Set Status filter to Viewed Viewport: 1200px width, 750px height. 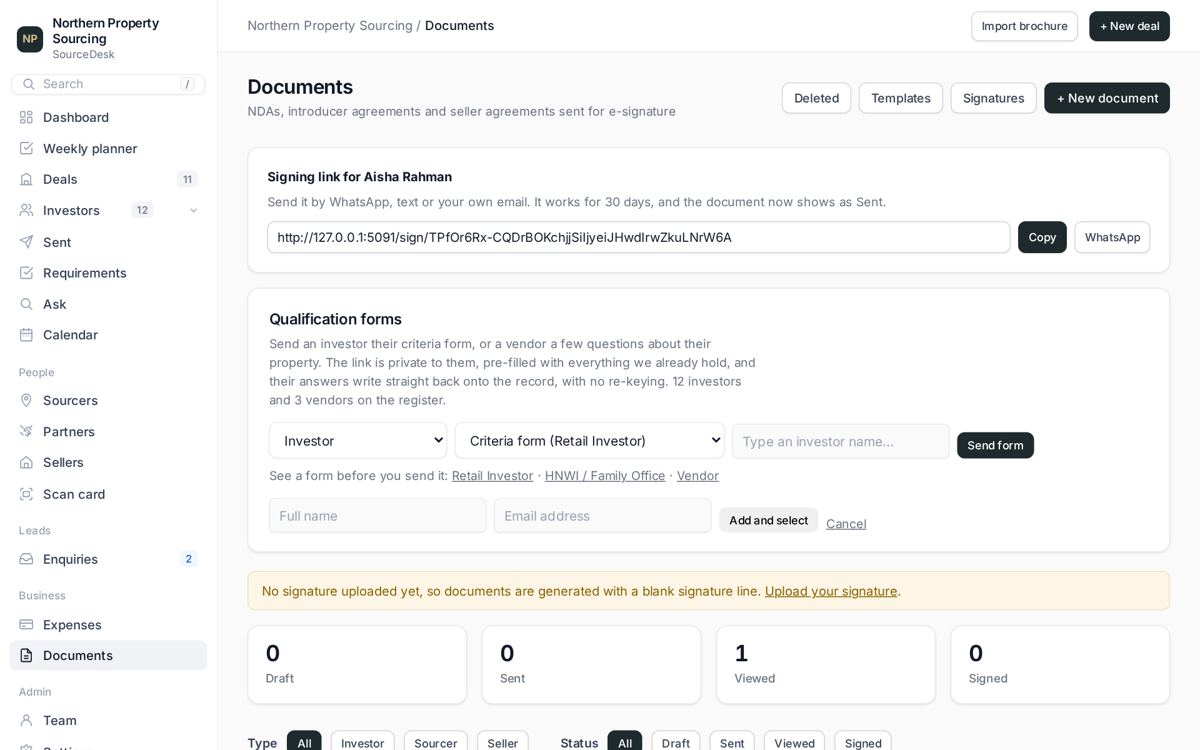[x=795, y=743]
